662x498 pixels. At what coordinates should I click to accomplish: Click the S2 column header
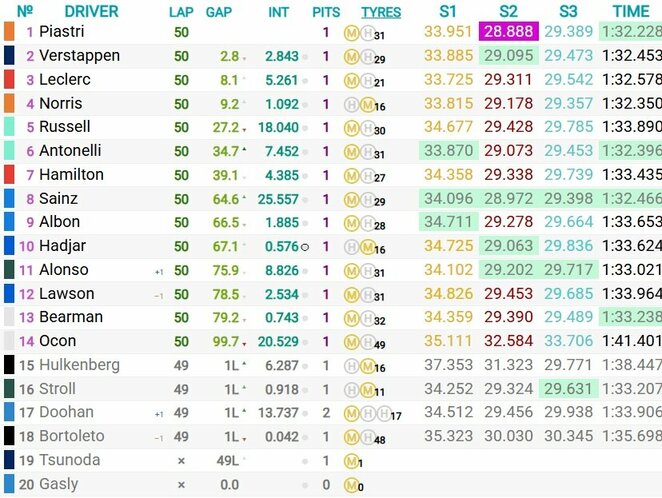pos(508,11)
